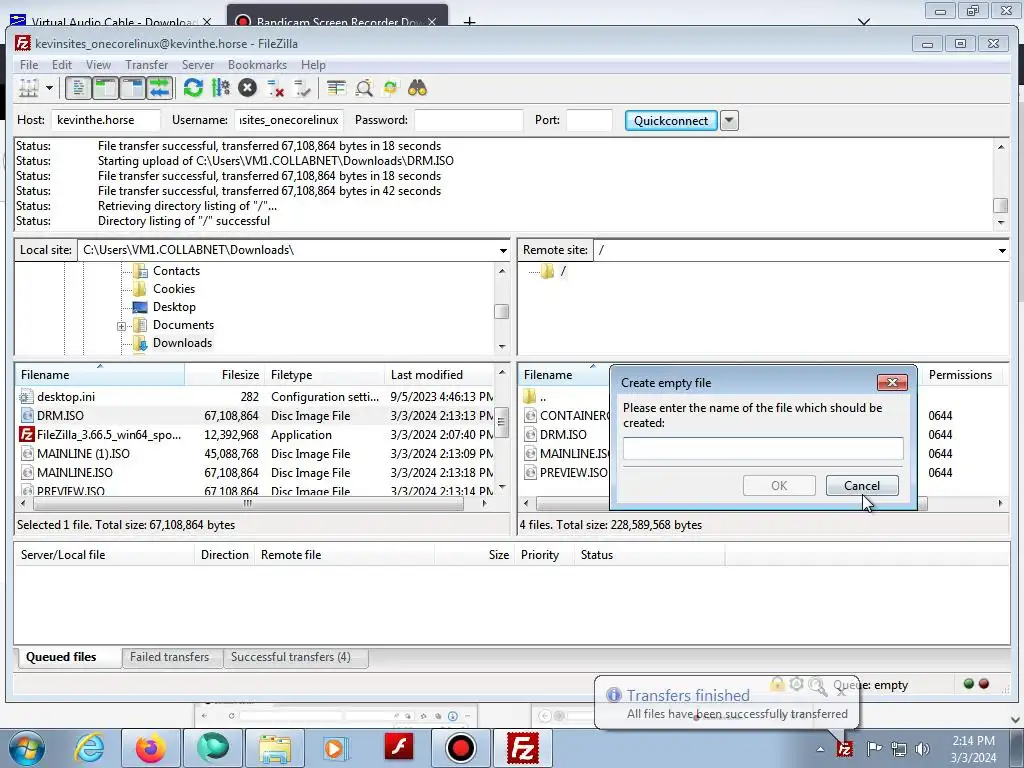Select the Downloads folder in local tree
This screenshot has height=768, width=1024.
[182, 343]
